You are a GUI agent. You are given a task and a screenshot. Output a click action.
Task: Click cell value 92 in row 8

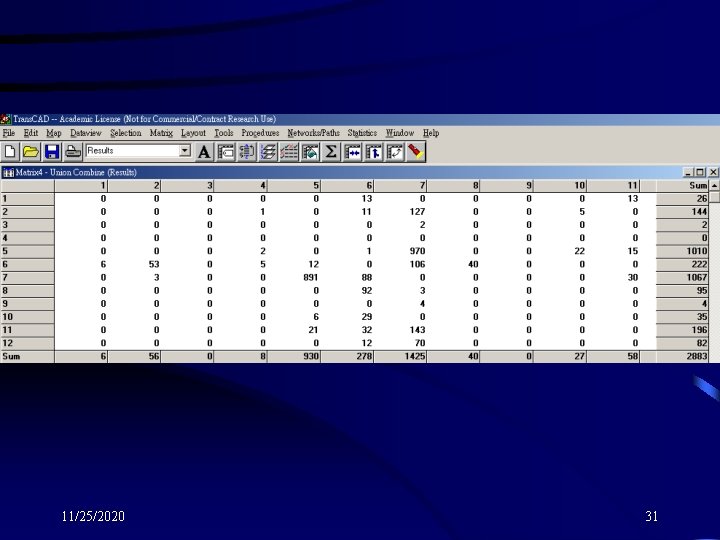[x=366, y=291]
